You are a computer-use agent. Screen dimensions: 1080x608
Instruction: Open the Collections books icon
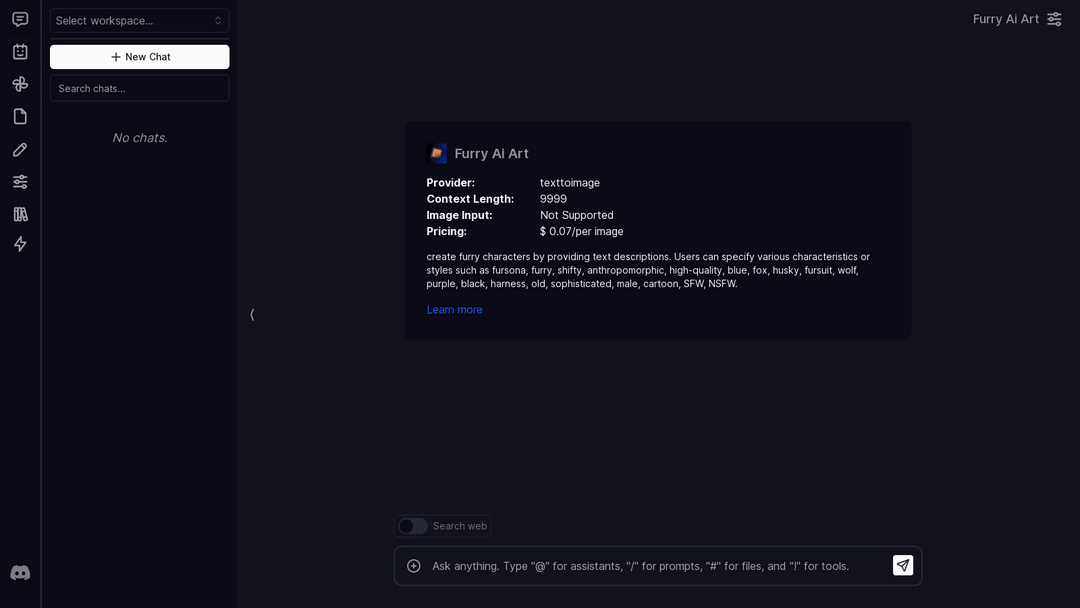coord(20,214)
